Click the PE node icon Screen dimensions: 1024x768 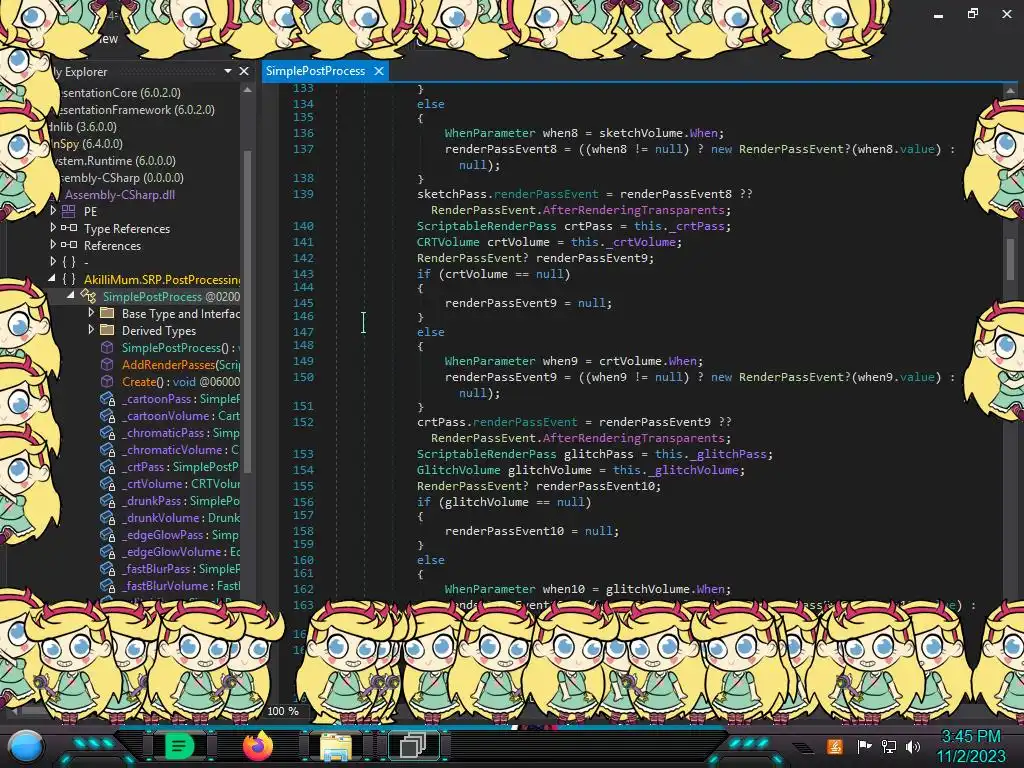pyautogui.click(x=69, y=211)
